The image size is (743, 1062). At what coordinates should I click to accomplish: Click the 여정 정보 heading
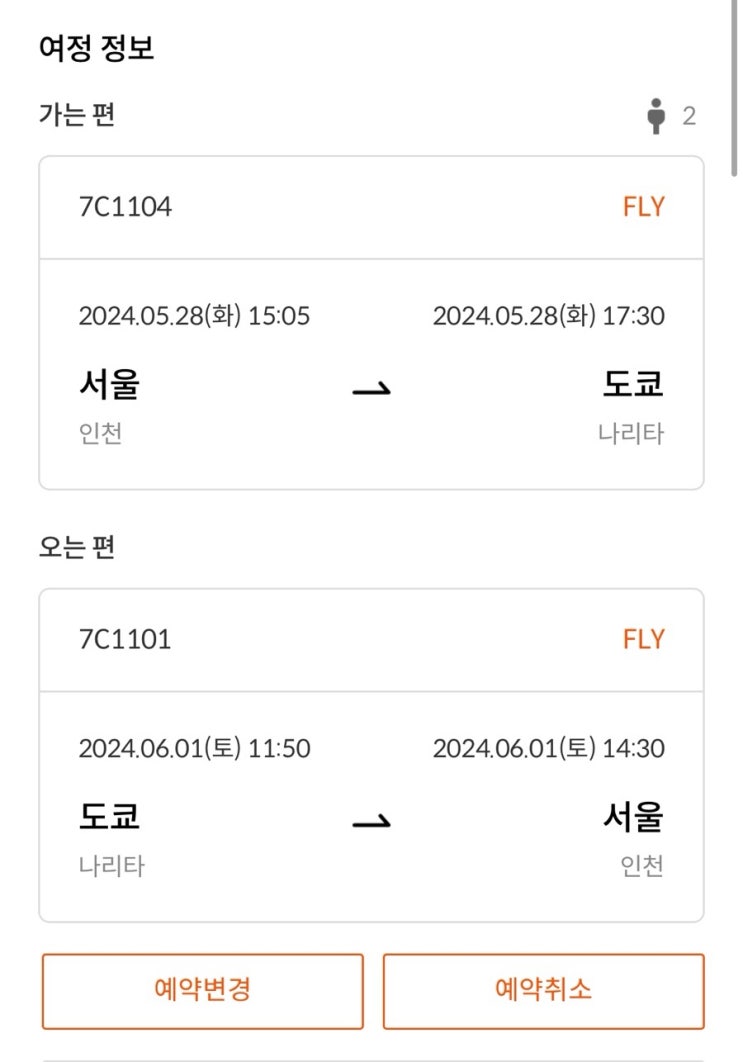(x=96, y=48)
